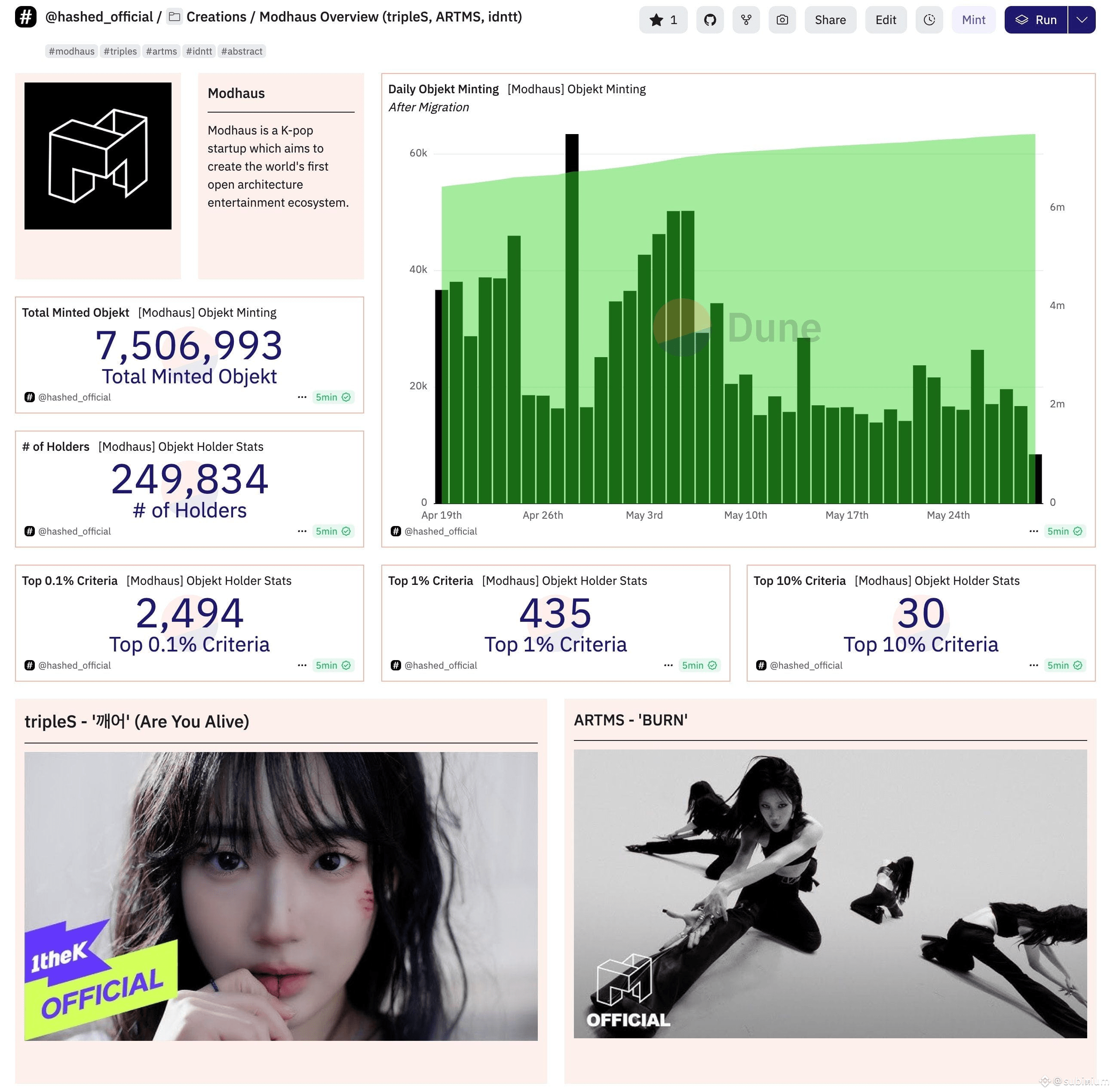Viewport: 1113px width, 1092px height.
Task: Open the query link beside Top 1% Criteria title
Action: pyautogui.click(x=564, y=581)
